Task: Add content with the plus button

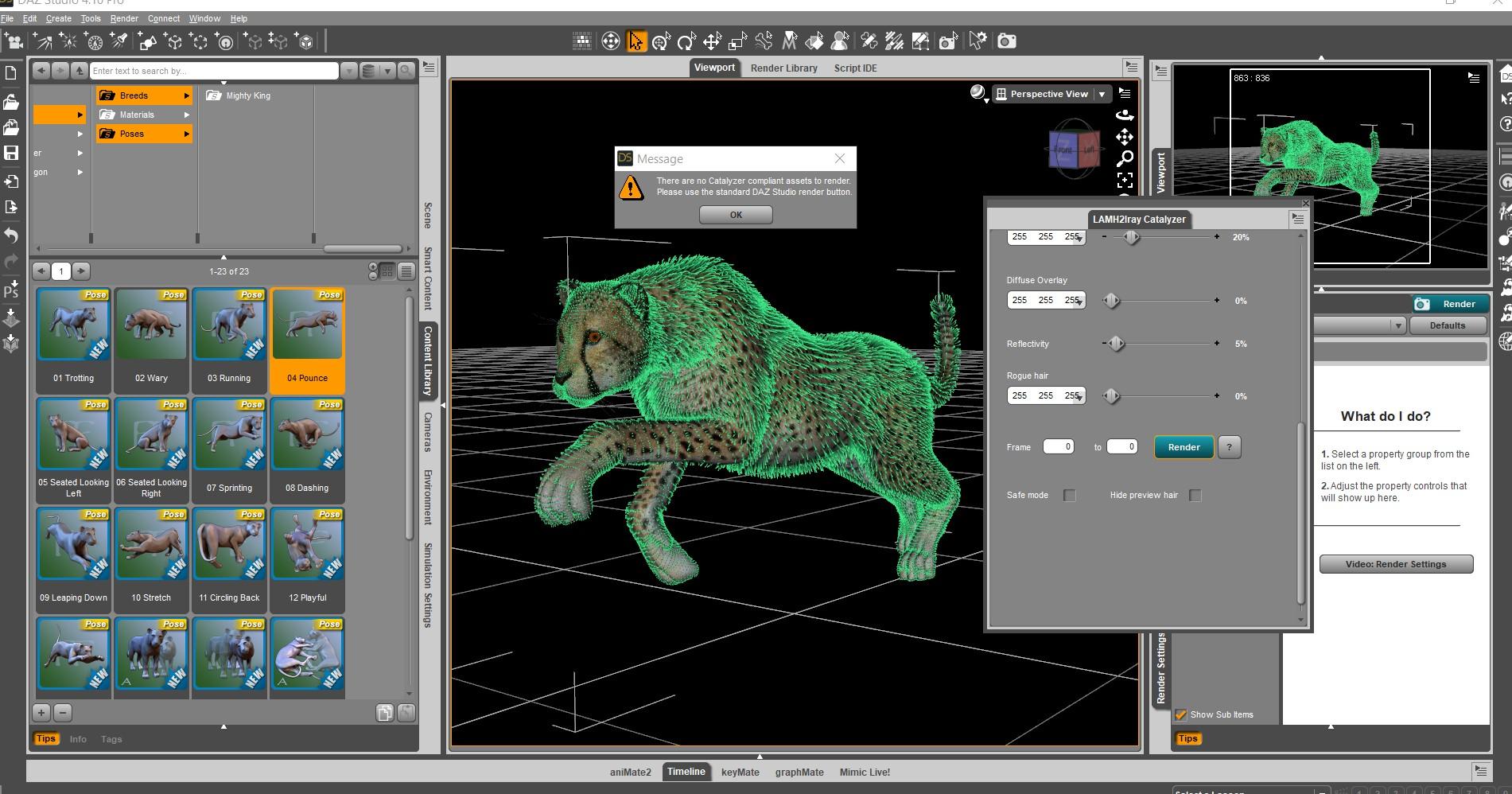Action: (41, 713)
